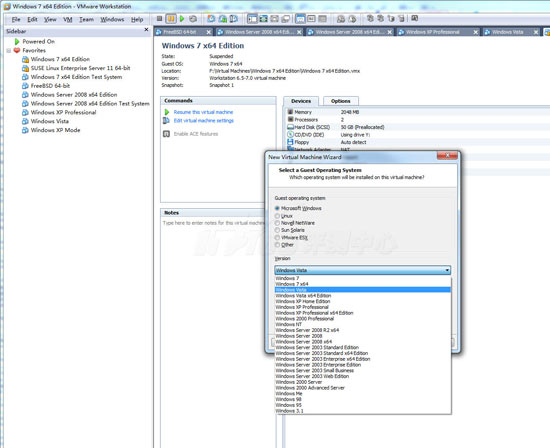The height and width of the screenshot is (448, 550).
Task: Toggle the show sidebar toolbar icon
Action: [252, 19]
